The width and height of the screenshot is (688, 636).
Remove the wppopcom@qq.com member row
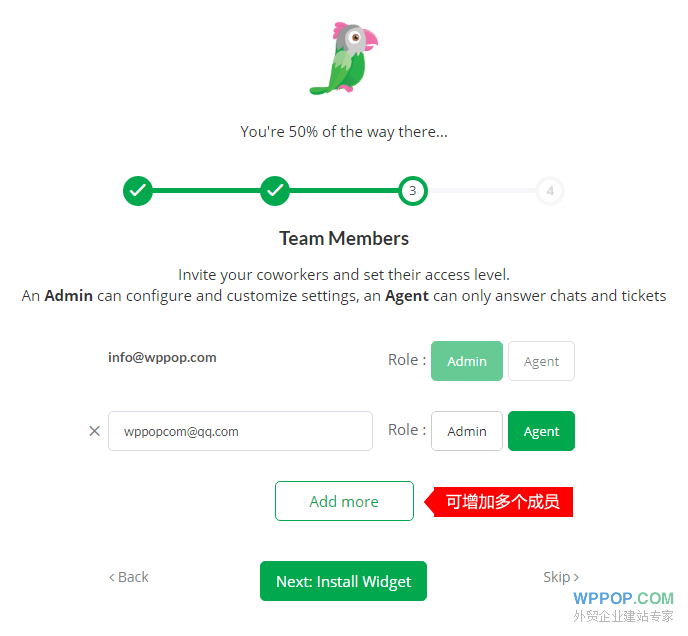(95, 431)
